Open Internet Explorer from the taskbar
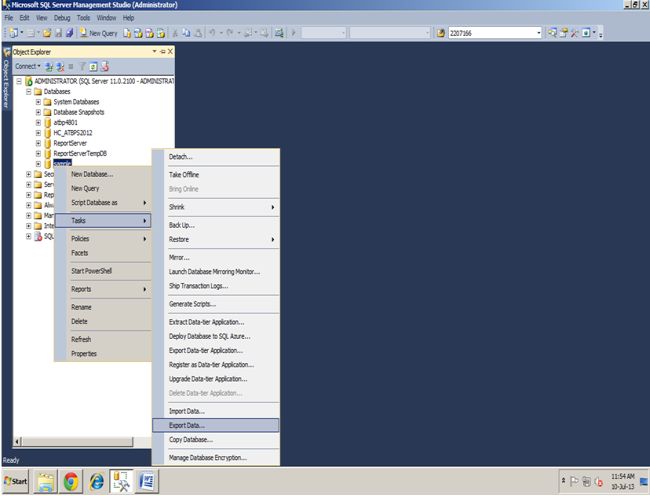The width and height of the screenshot is (650, 496). point(97,481)
